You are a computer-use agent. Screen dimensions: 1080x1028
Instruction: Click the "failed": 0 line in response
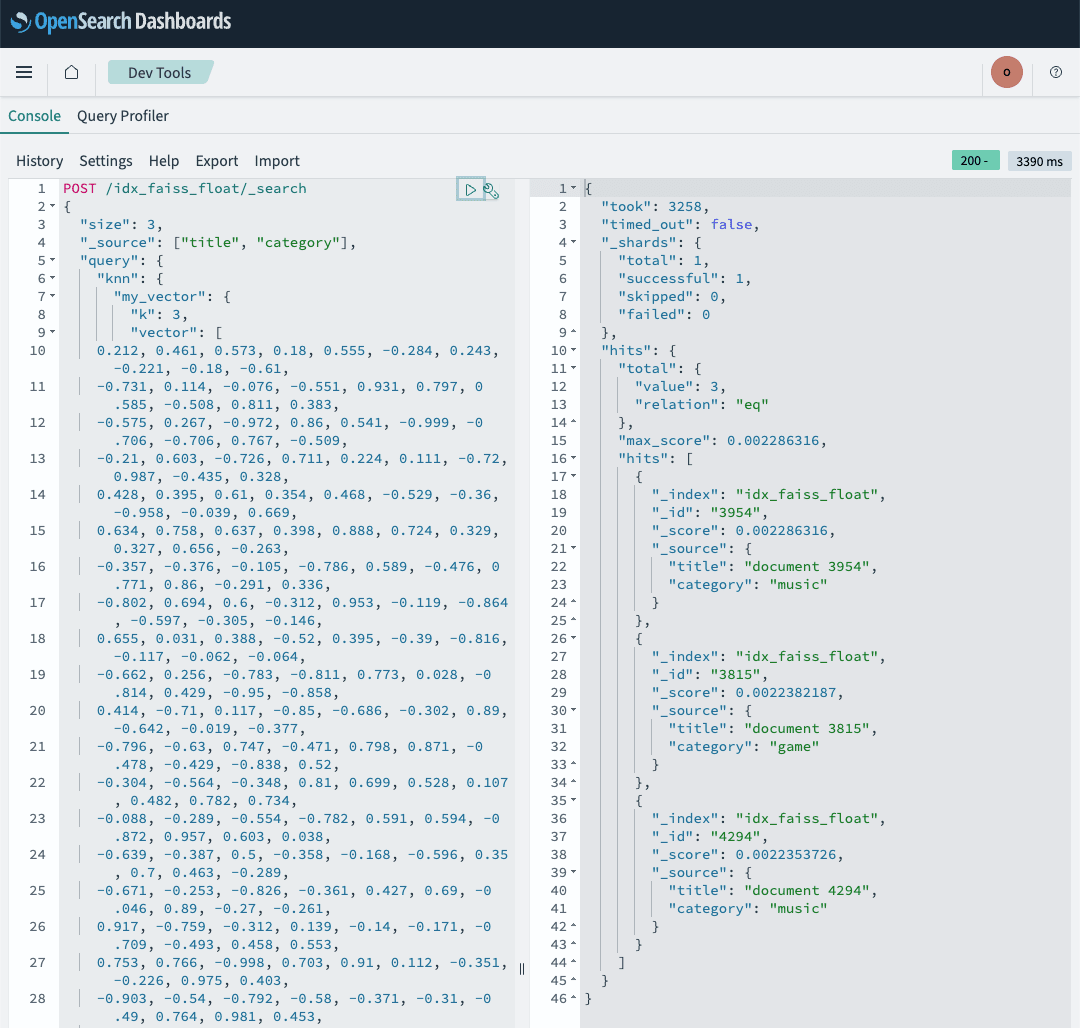(663, 315)
